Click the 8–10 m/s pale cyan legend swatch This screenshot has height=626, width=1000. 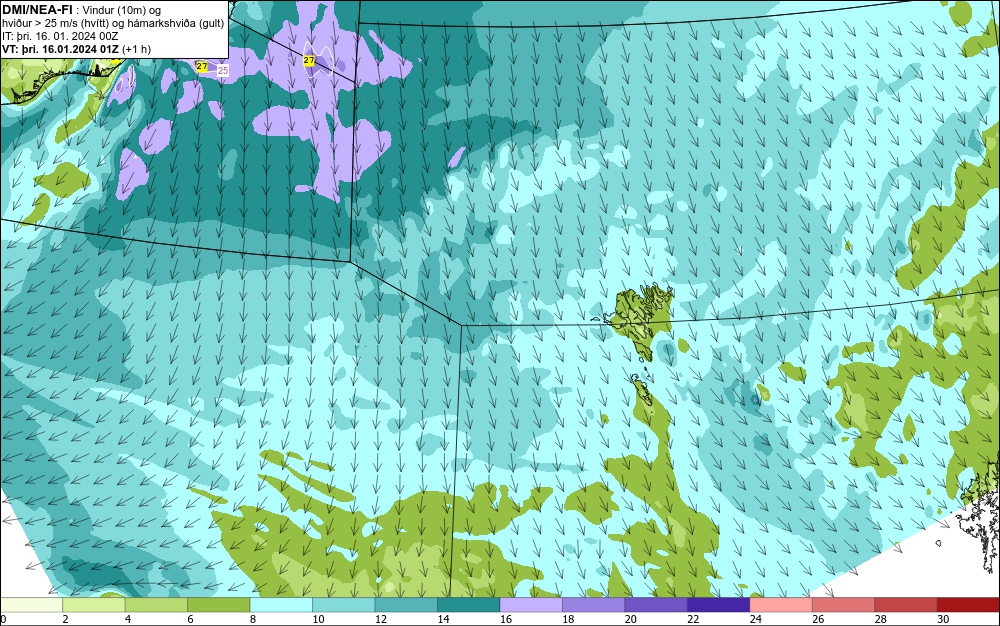click(x=281, y=605)
